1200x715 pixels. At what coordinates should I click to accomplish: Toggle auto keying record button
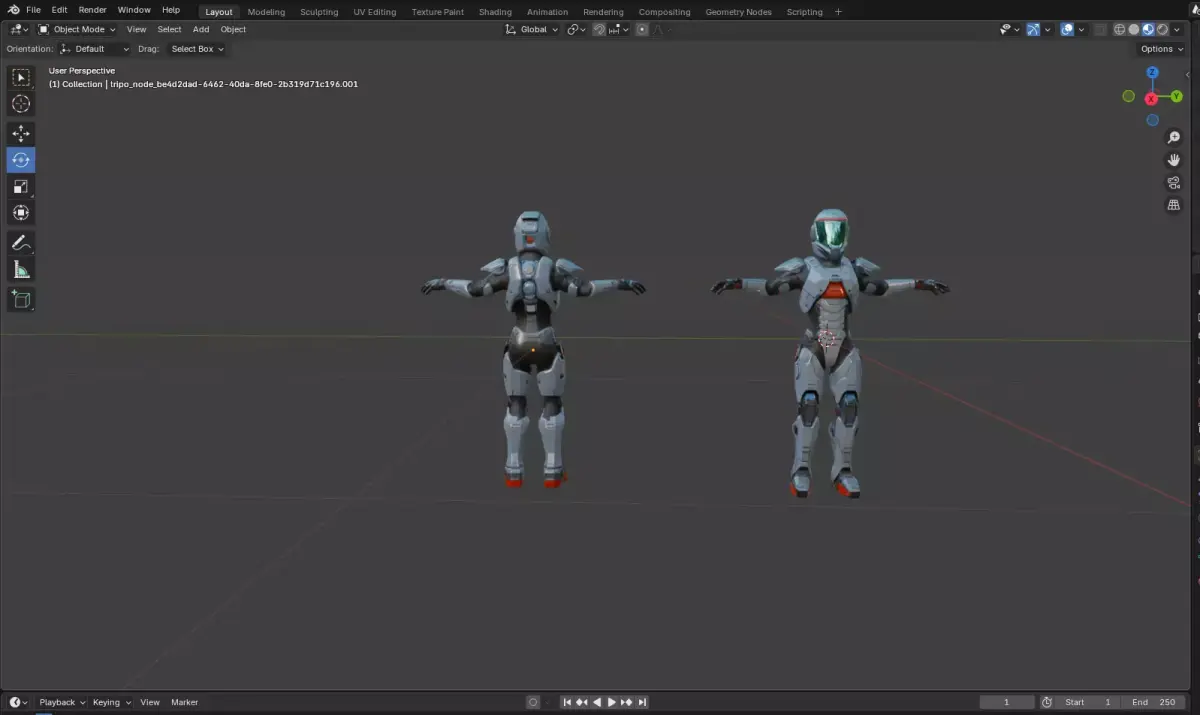(x=533, y=702)
